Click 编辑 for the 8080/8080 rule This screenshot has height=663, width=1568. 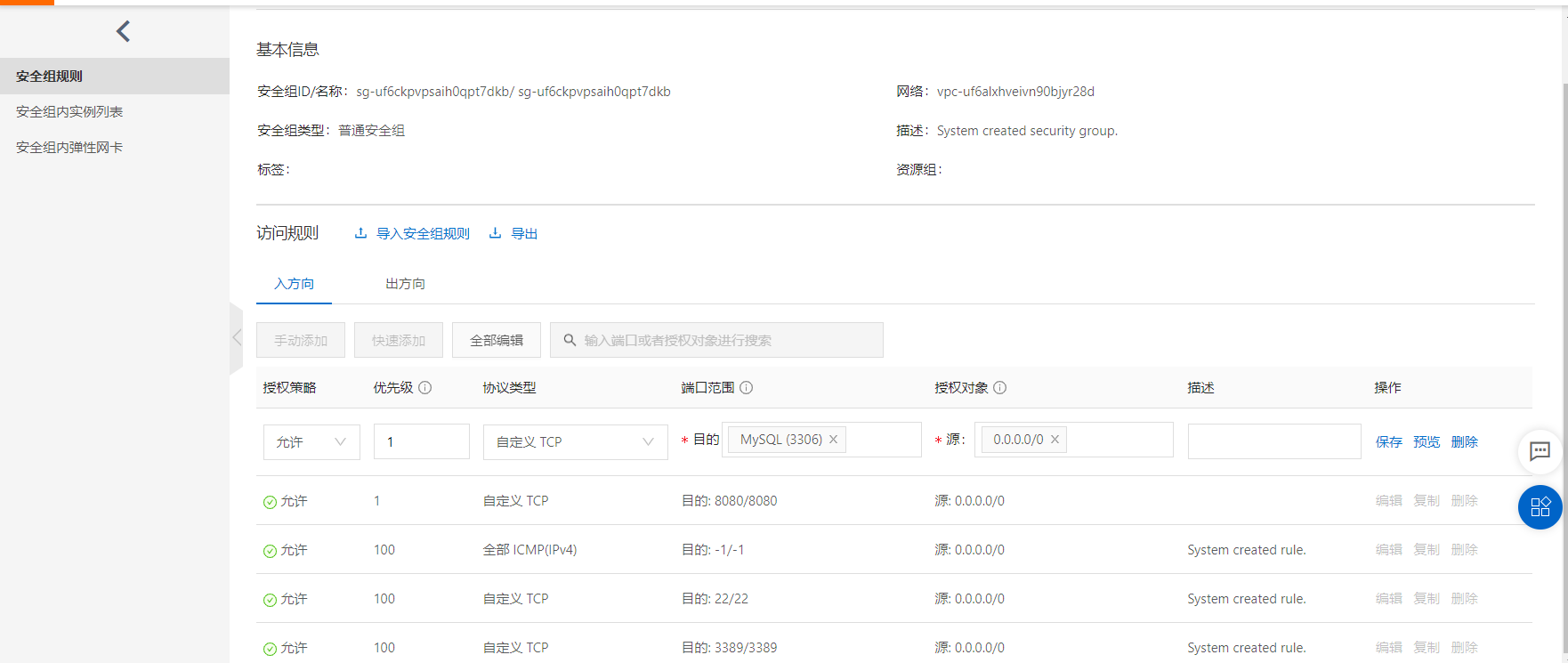pos(1388,501)
